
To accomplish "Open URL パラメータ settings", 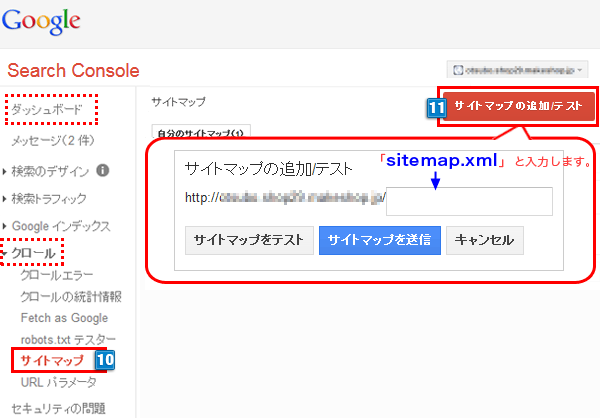I will (59, 382).
